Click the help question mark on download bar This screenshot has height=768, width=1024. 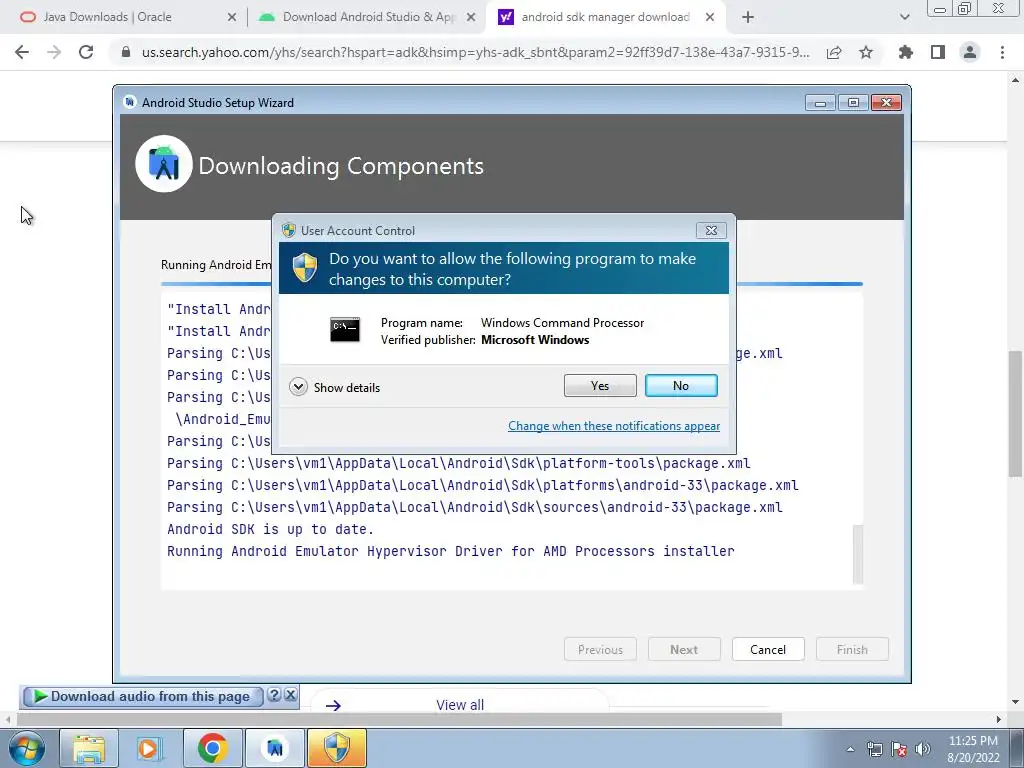[274, 695]
